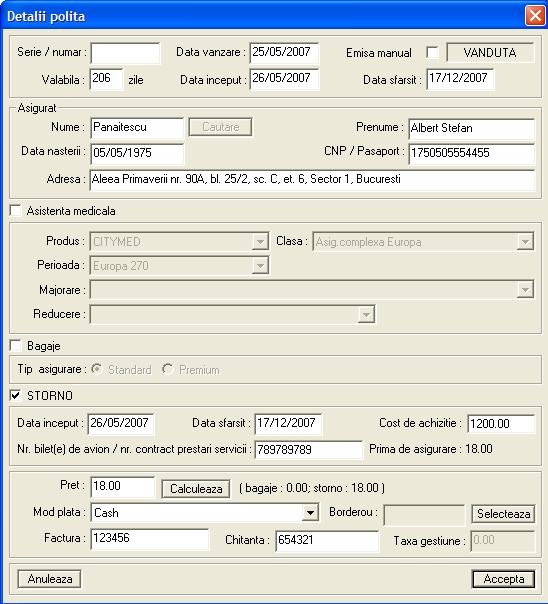Open the Clasa dropdown arrow

[525, 242]
